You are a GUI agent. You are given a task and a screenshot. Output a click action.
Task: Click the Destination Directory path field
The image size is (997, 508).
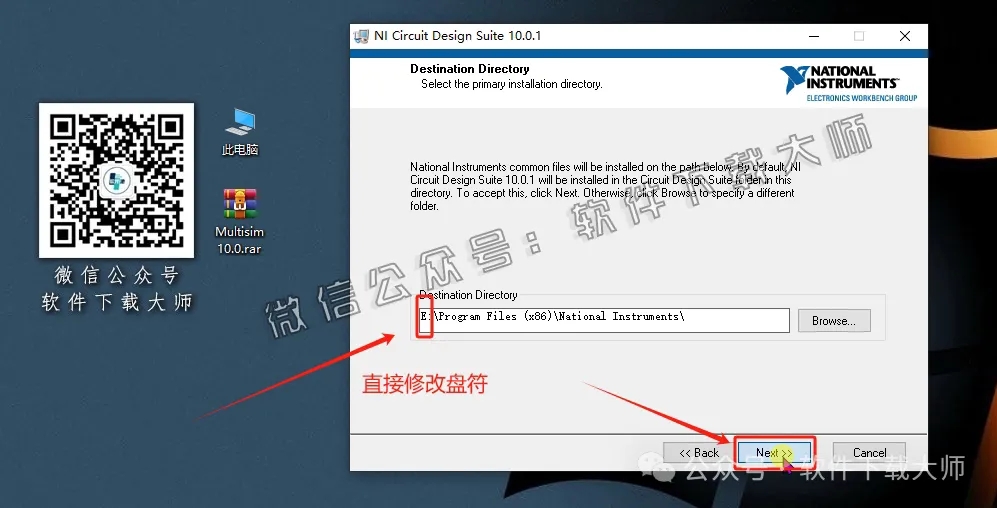tap(603, 320)
